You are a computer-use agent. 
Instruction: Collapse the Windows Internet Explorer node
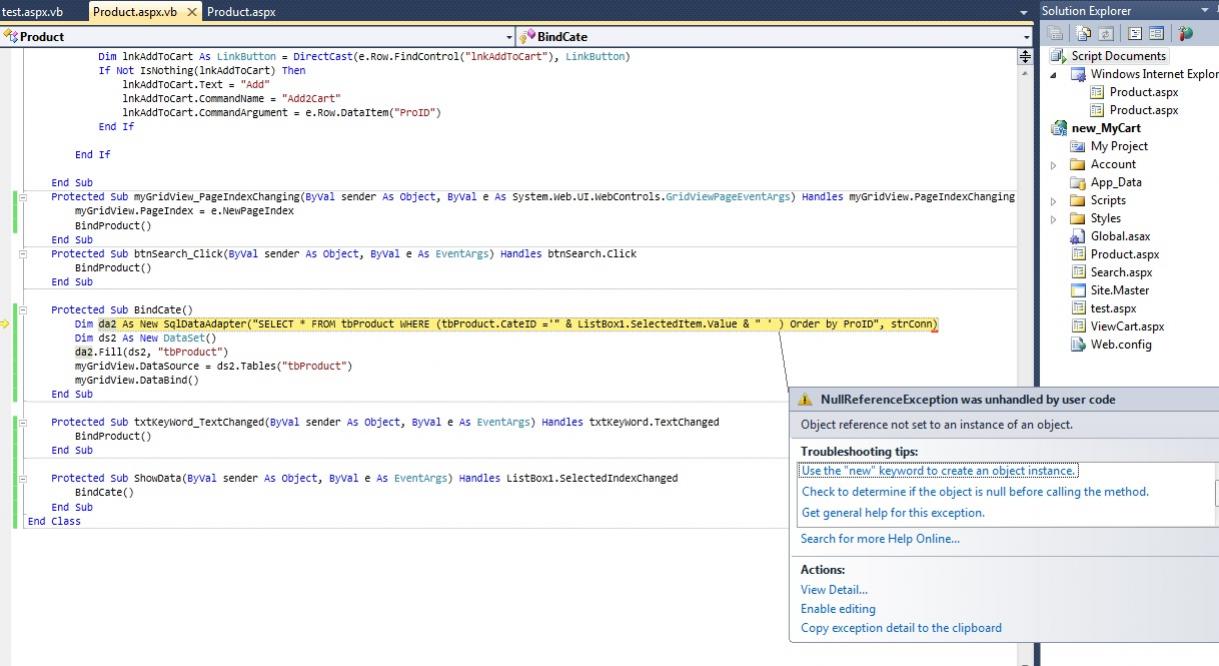click(x=1054, y=75)
